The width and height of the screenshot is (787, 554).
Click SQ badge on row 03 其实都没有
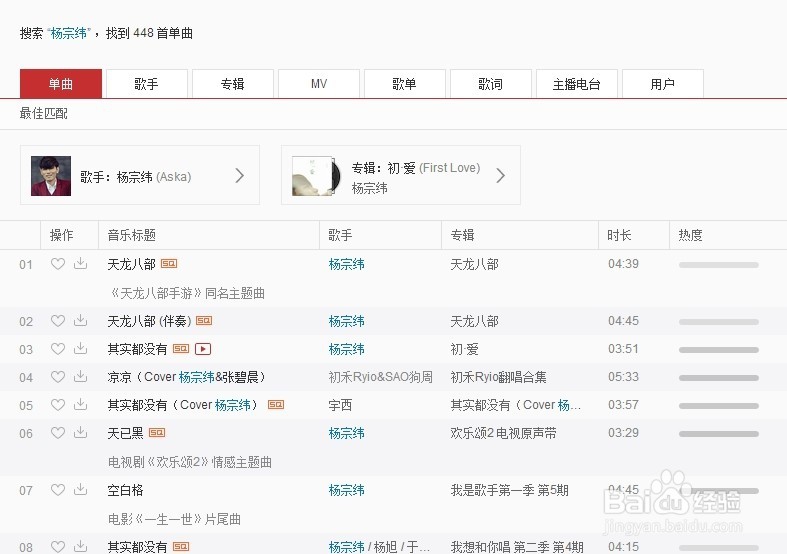pos(181,349)
